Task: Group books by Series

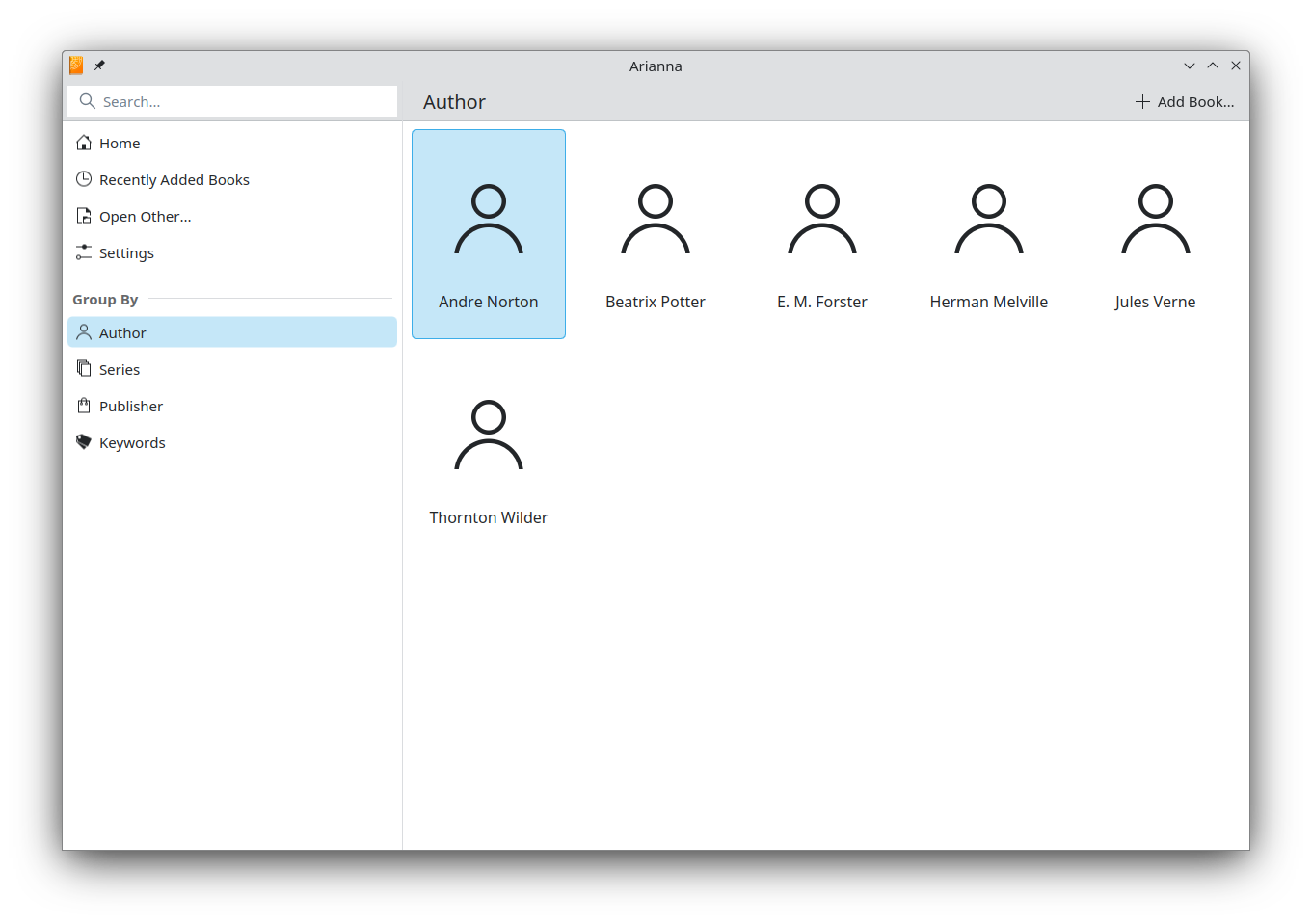Action: pos(120,370)
